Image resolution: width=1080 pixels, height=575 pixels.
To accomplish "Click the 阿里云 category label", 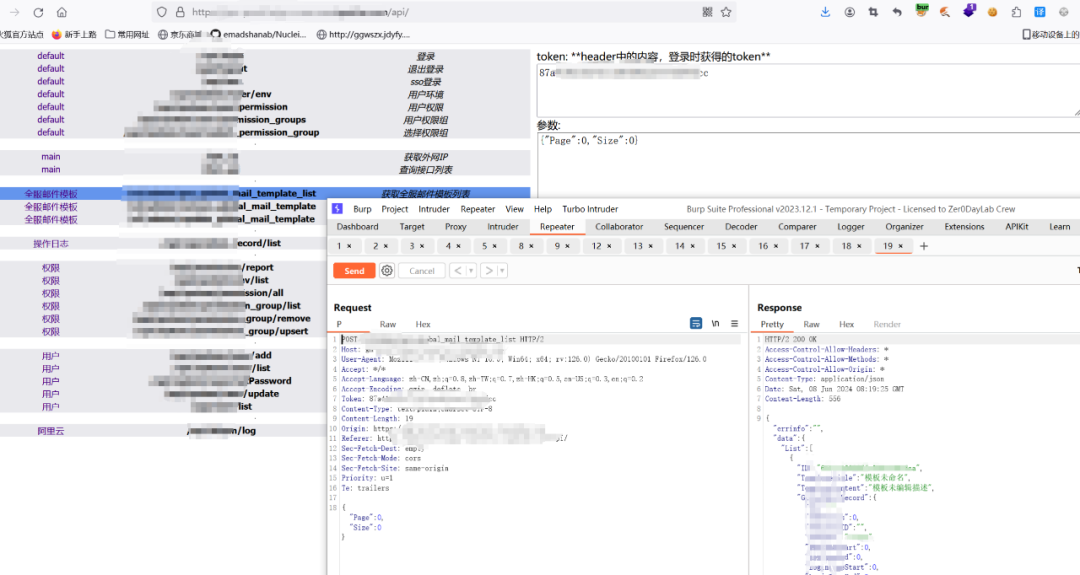I will coord(51,431).
